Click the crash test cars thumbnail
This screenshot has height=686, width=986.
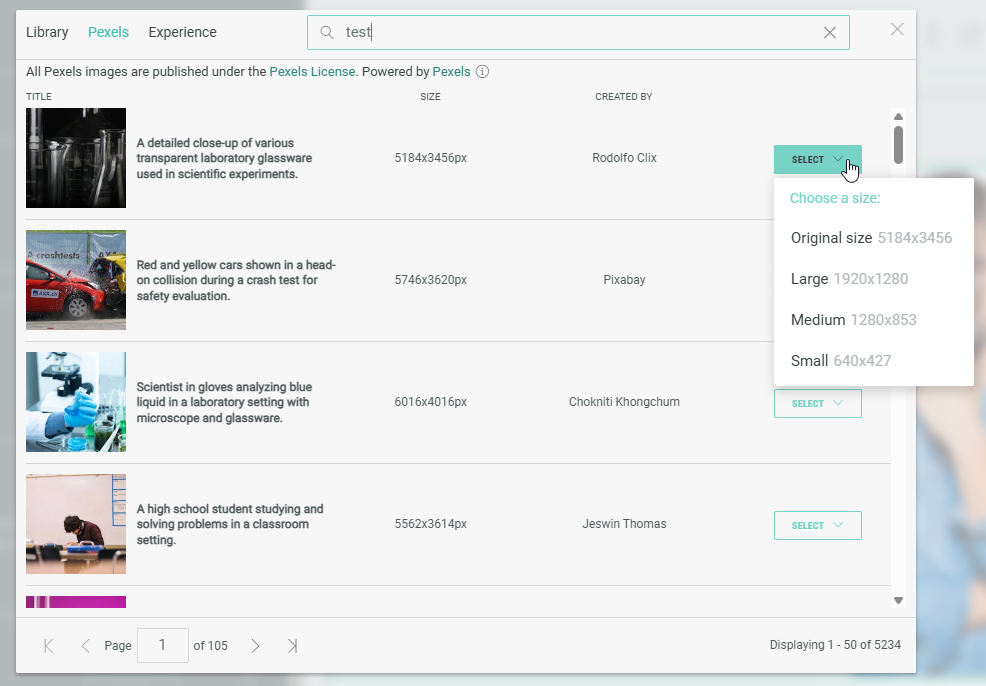(x=76, y=280)
